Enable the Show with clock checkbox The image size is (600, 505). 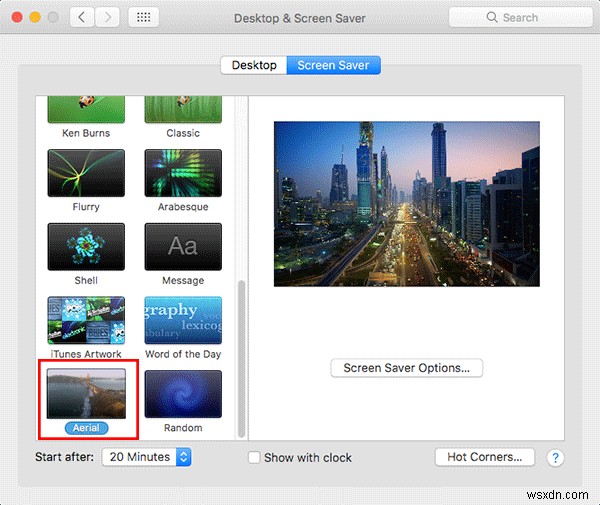pos(254,457)
